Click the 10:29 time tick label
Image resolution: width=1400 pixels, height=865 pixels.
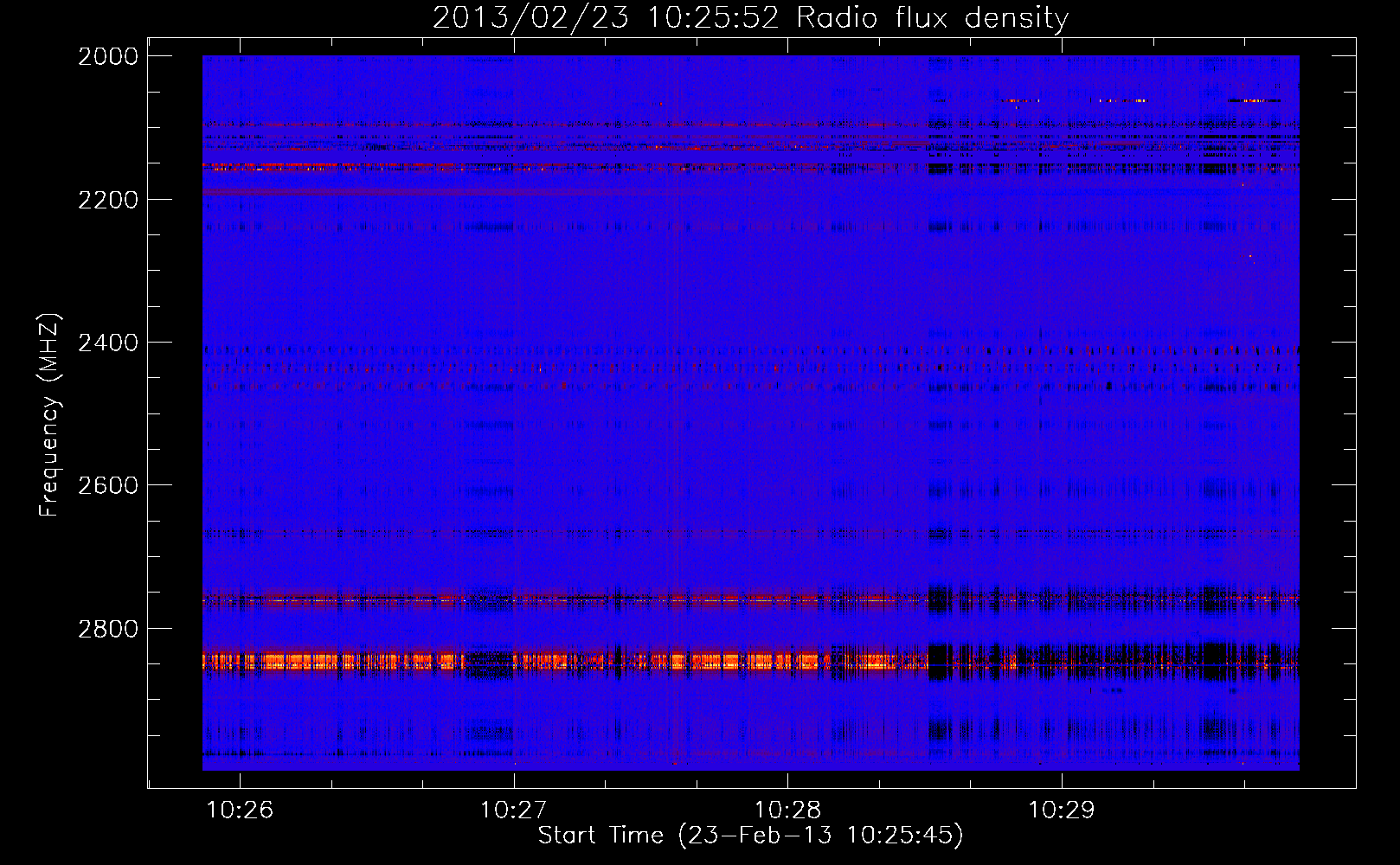[1062, 811]
